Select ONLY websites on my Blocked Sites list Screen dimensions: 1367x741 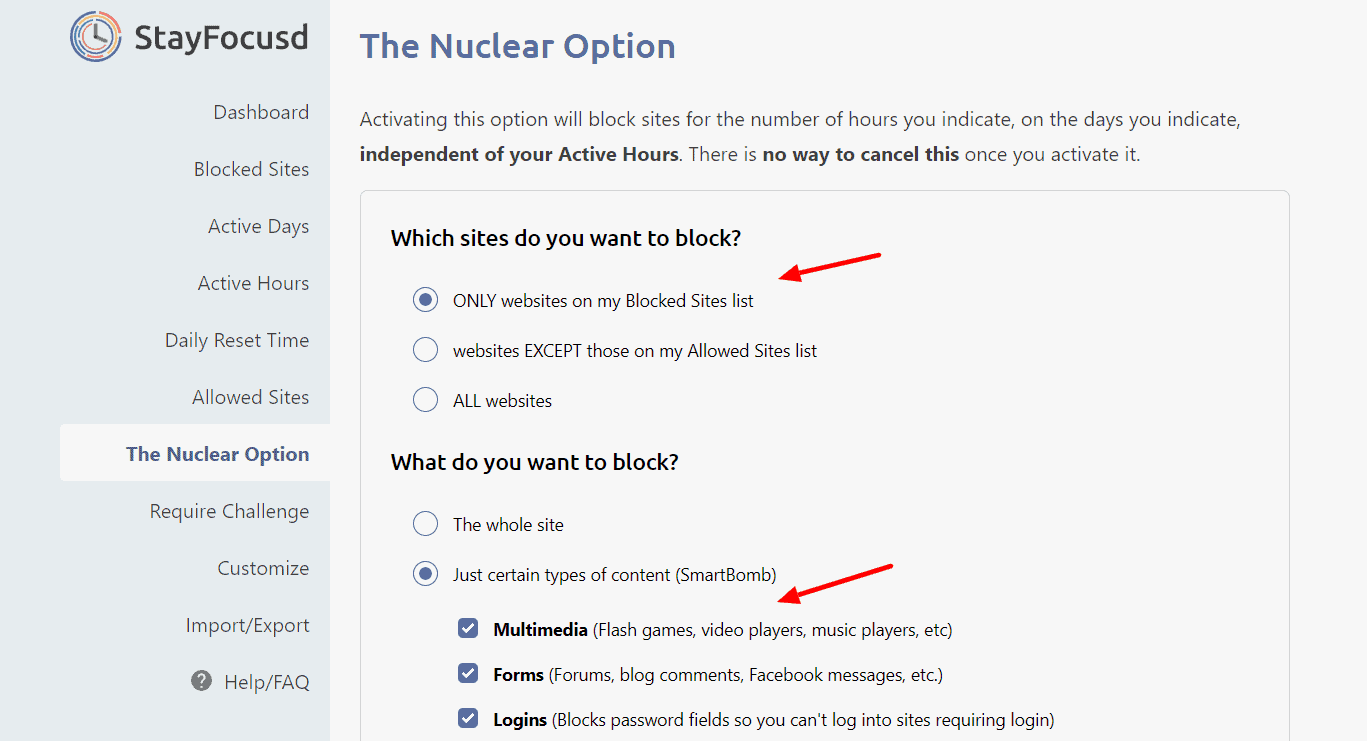(x=426, y=300)
